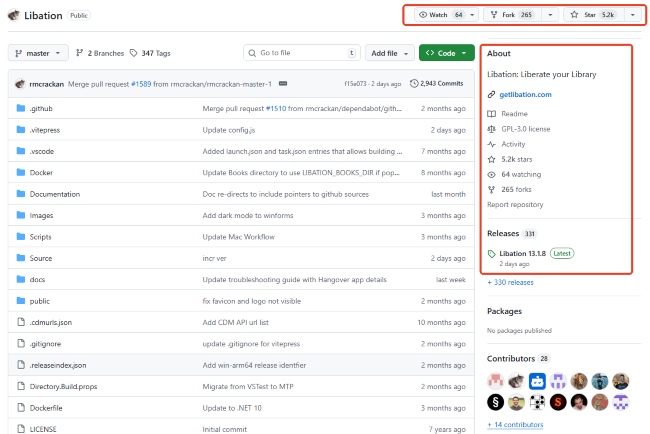Click the star icon next to 5.2k stars
Viewport: 650px width, 434px height.
point(491,159)
